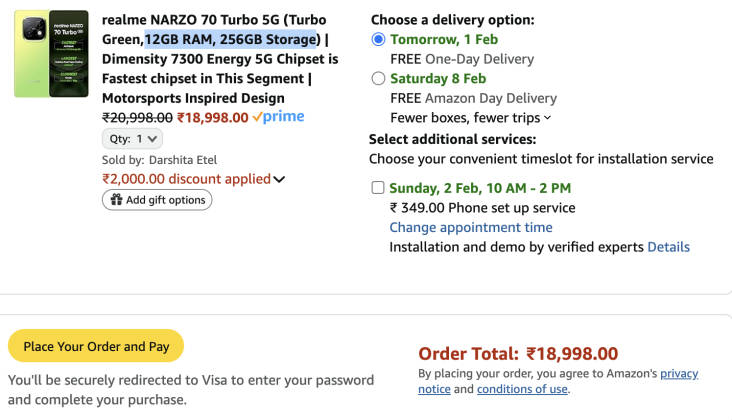Select Tomorrow, 1 Feb delivery option
732x420 pixels.
click(x=378, y=39)
